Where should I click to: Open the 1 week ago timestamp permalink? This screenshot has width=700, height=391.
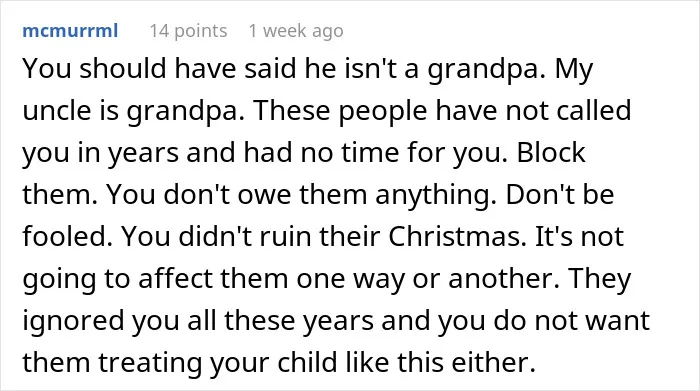click(296, 31)
